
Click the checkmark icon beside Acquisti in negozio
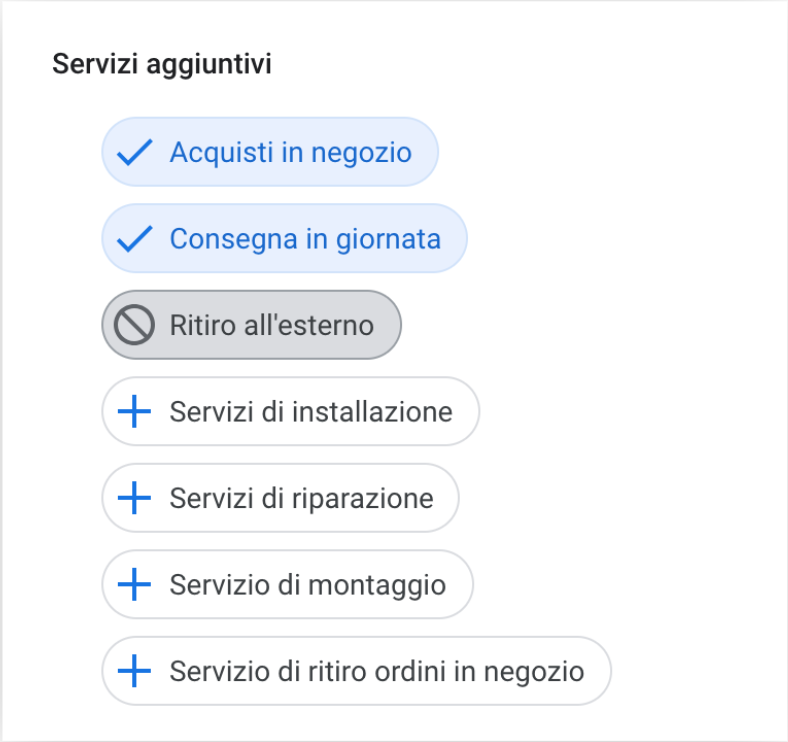tap(134, 152)
